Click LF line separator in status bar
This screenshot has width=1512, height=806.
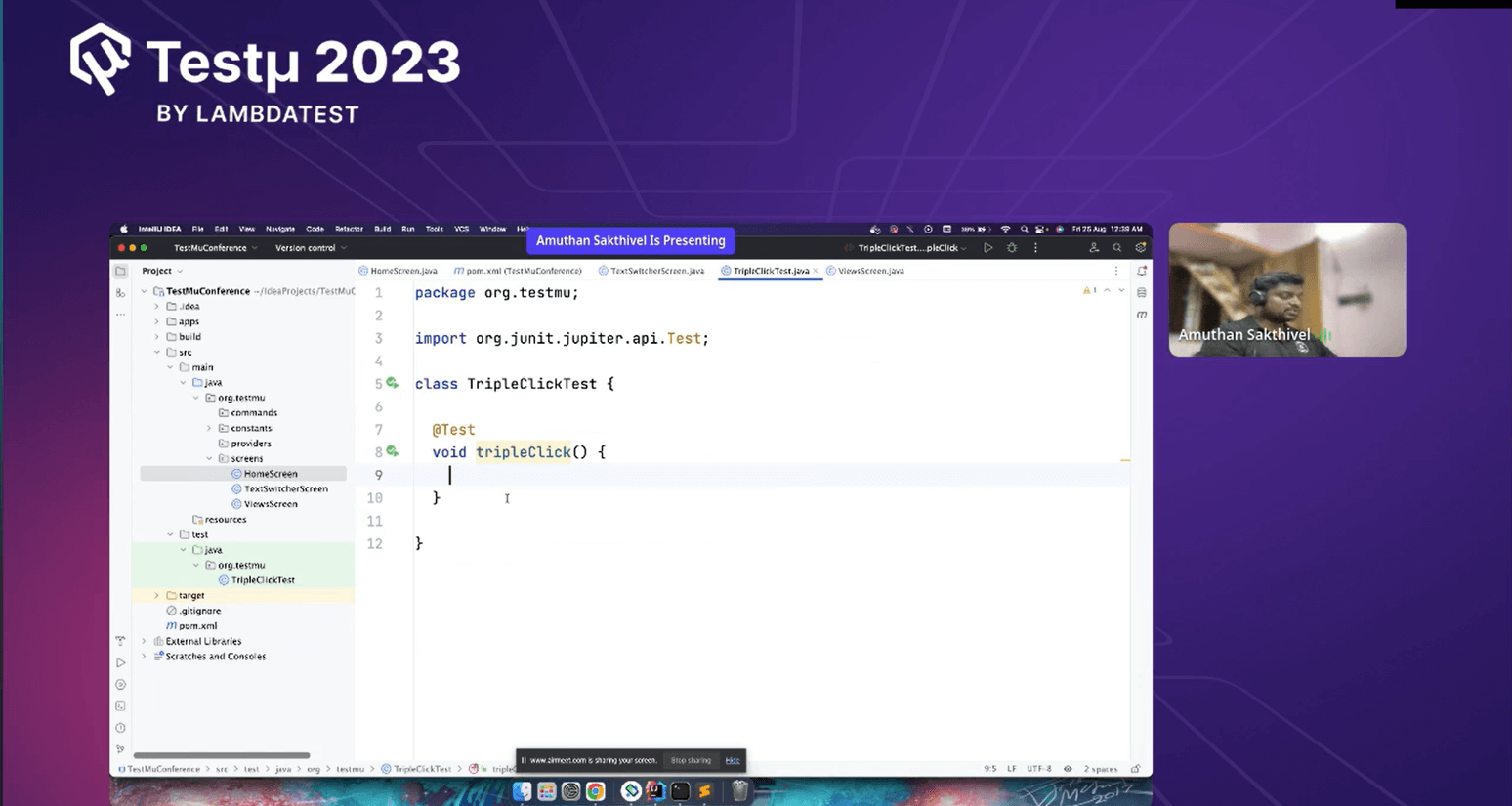point(1012,769)
